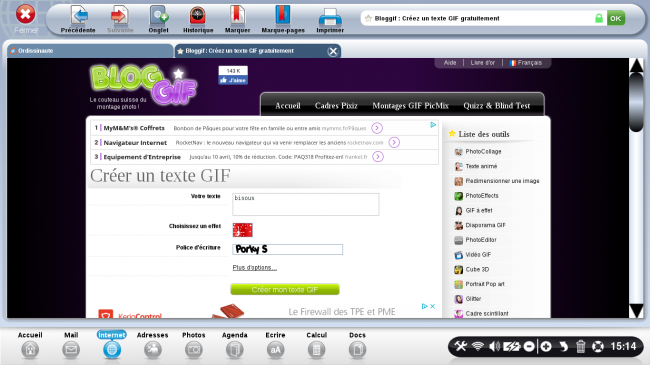
Task: Open the Texte animé tool
Action: coord(475,166)
